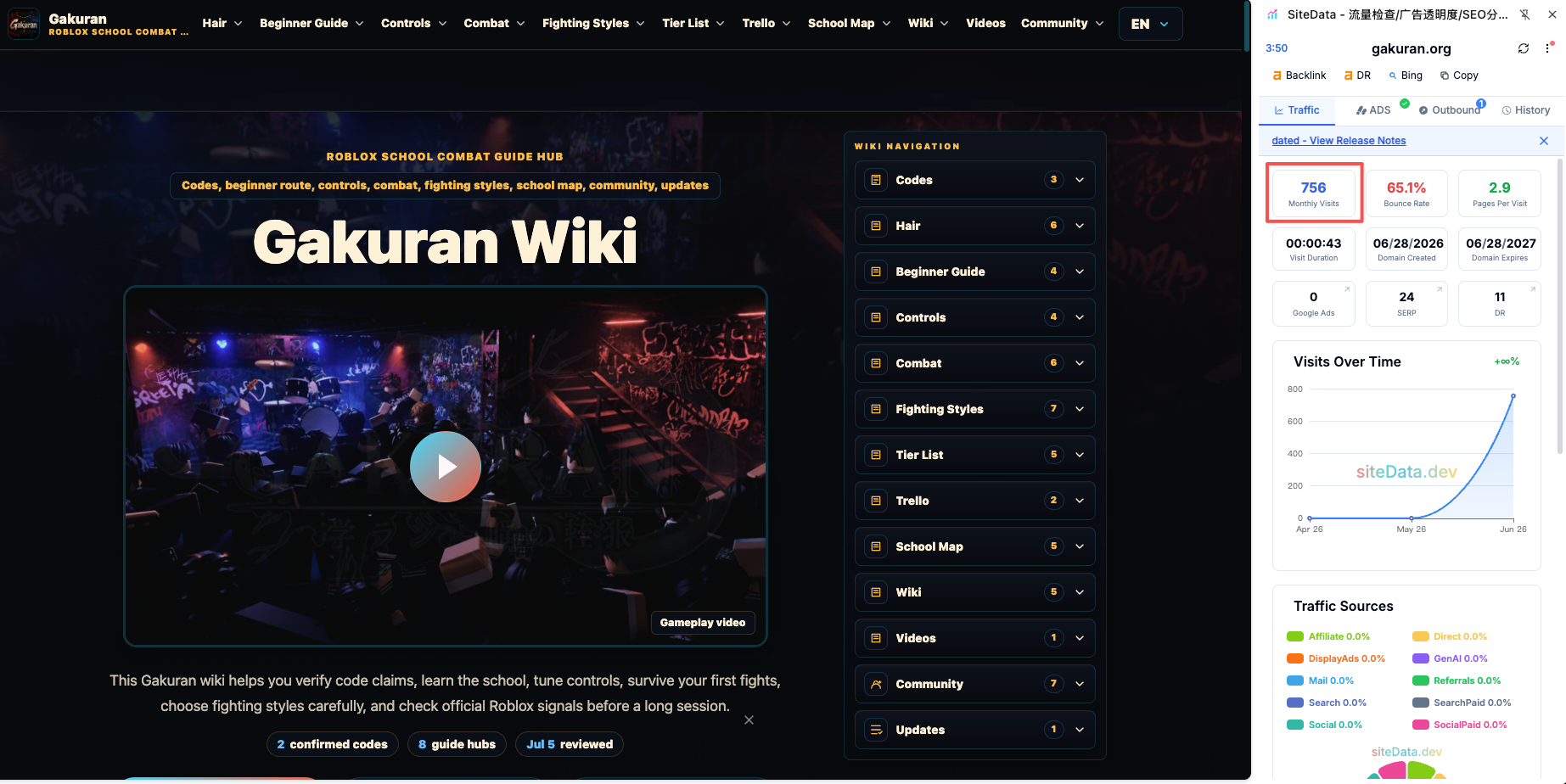Open the School Map menu in top navigation bar
Screen dimensions: 1566x784
coord(849,23)
